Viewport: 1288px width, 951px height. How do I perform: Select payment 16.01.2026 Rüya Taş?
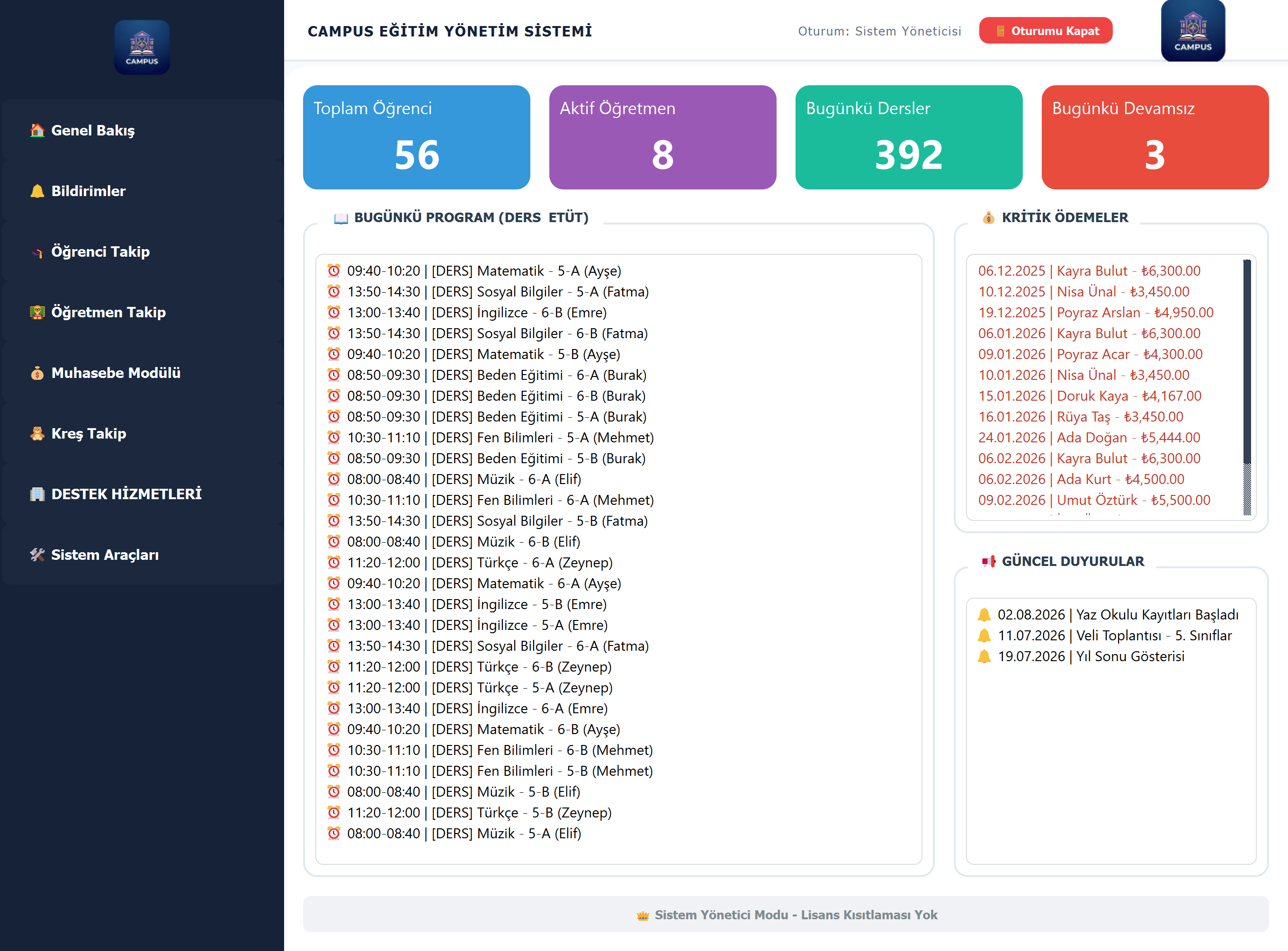1081,416
